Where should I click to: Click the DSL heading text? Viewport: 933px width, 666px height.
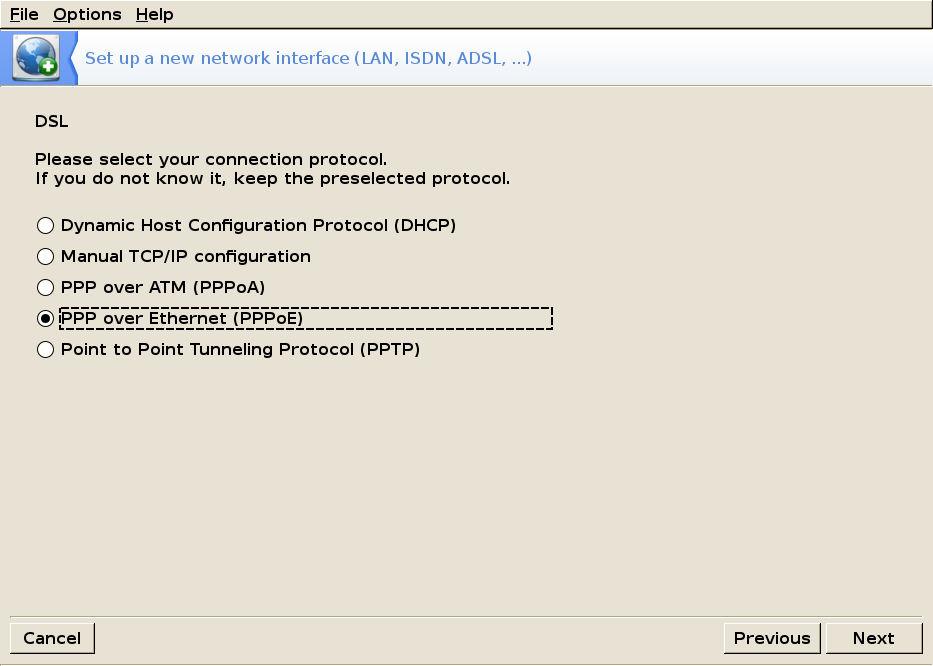52,121
